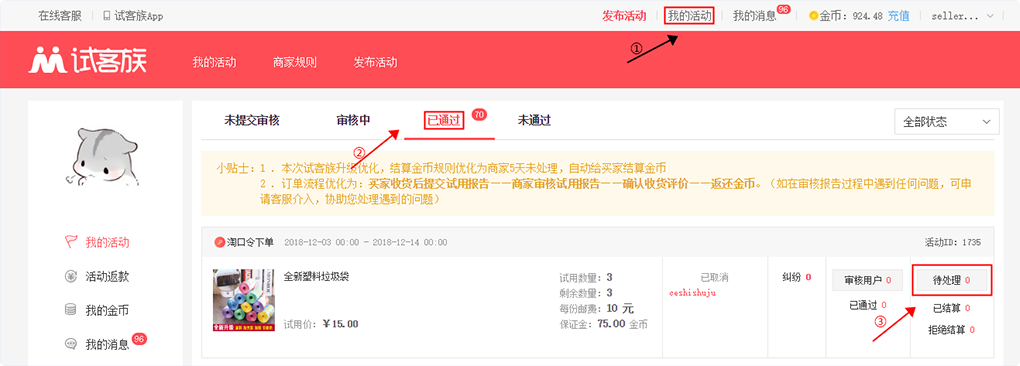
Task: Click the 拒绝结算 count
Action: pos(952,330)
